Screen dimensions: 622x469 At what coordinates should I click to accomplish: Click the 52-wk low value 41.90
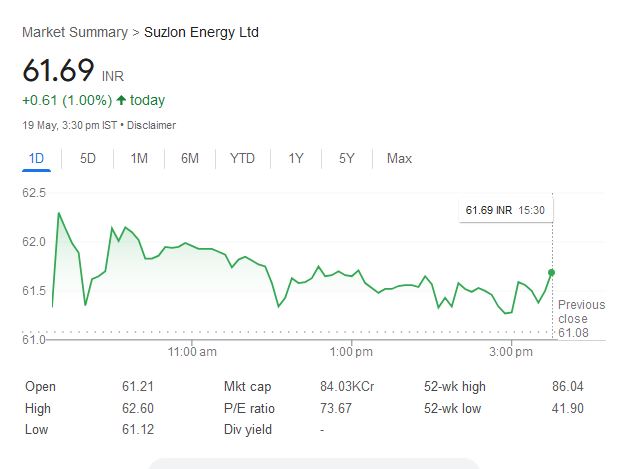coord(568,408)
